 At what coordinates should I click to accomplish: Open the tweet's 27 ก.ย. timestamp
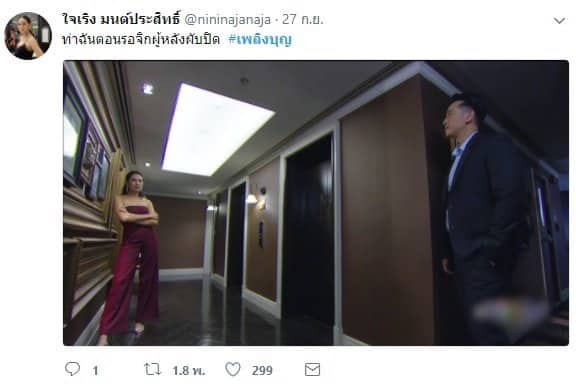click(x=303, y=19)
